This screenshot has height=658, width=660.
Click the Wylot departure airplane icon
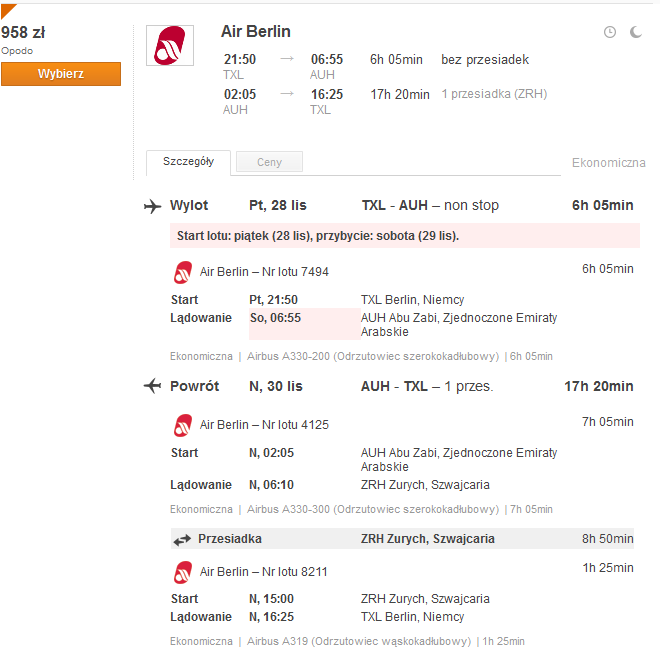pyautogui.click(x=152, y=206)
